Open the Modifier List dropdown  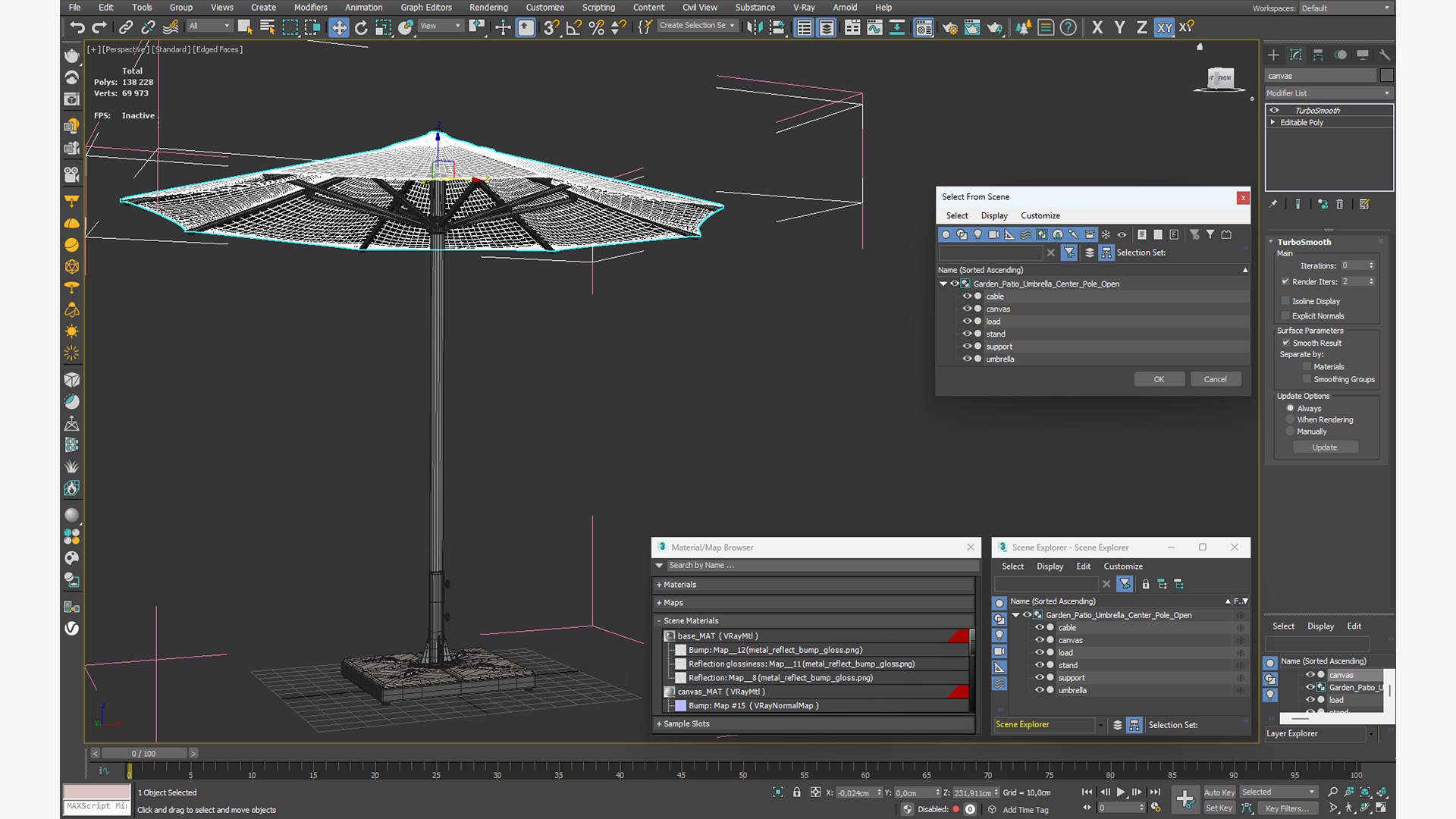tap(1329, 93)
